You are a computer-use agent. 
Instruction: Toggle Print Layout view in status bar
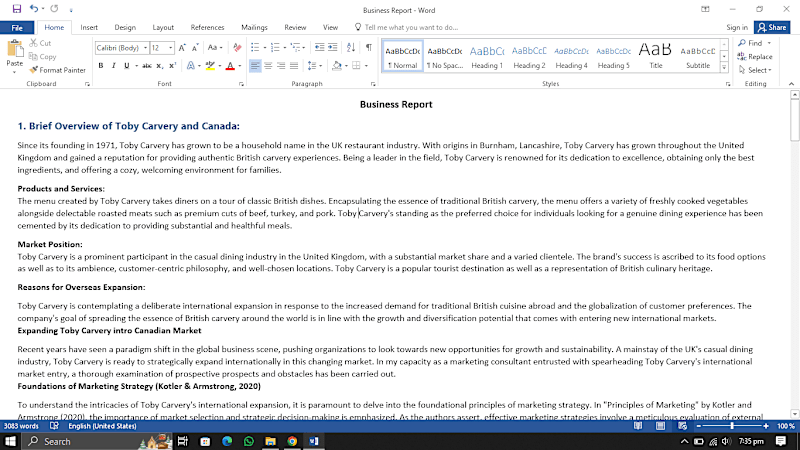(x=660, y=426)
